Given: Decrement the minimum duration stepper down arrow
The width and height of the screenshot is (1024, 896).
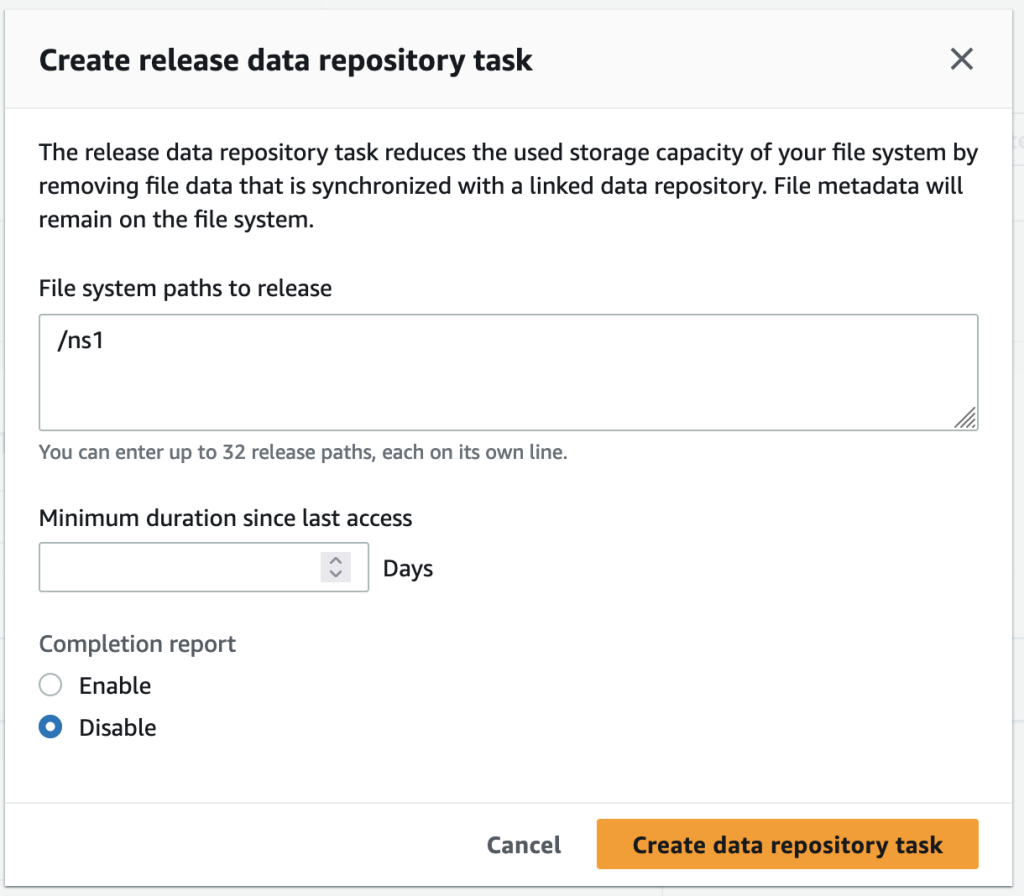Looking at the screenshot, I should (336, 574).
